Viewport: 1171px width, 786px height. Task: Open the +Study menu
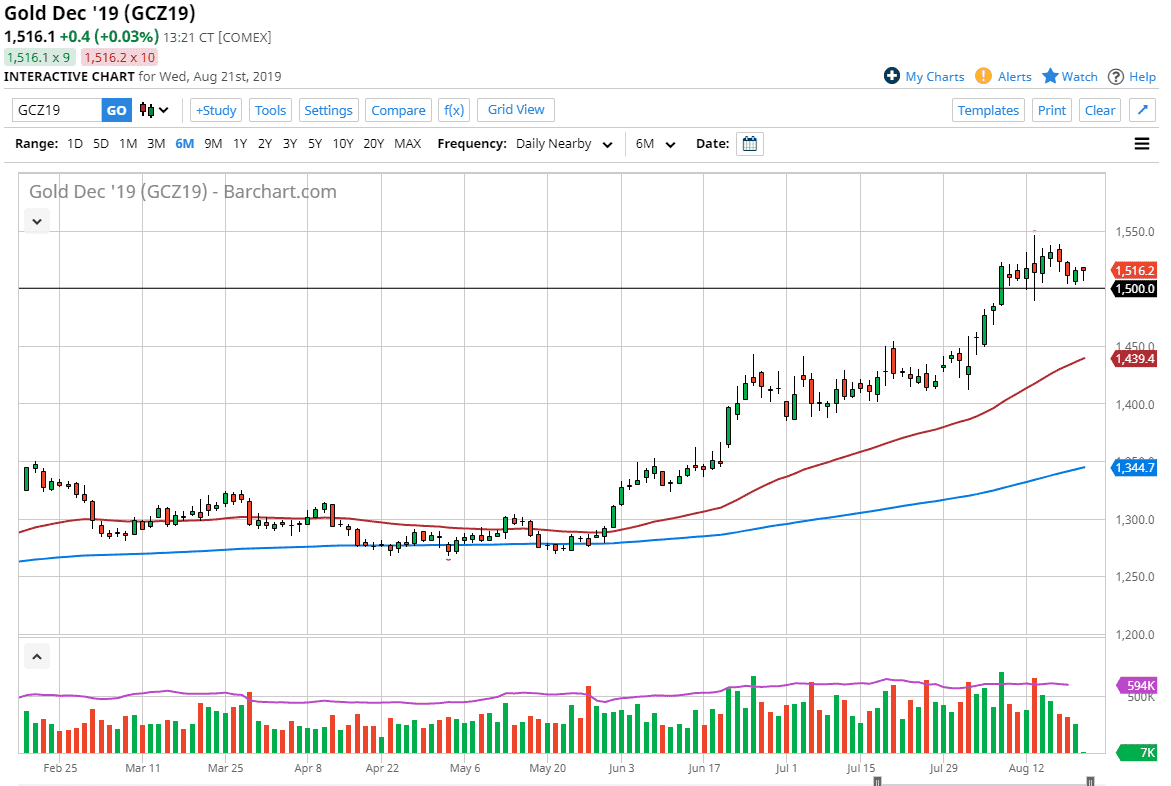216,110
